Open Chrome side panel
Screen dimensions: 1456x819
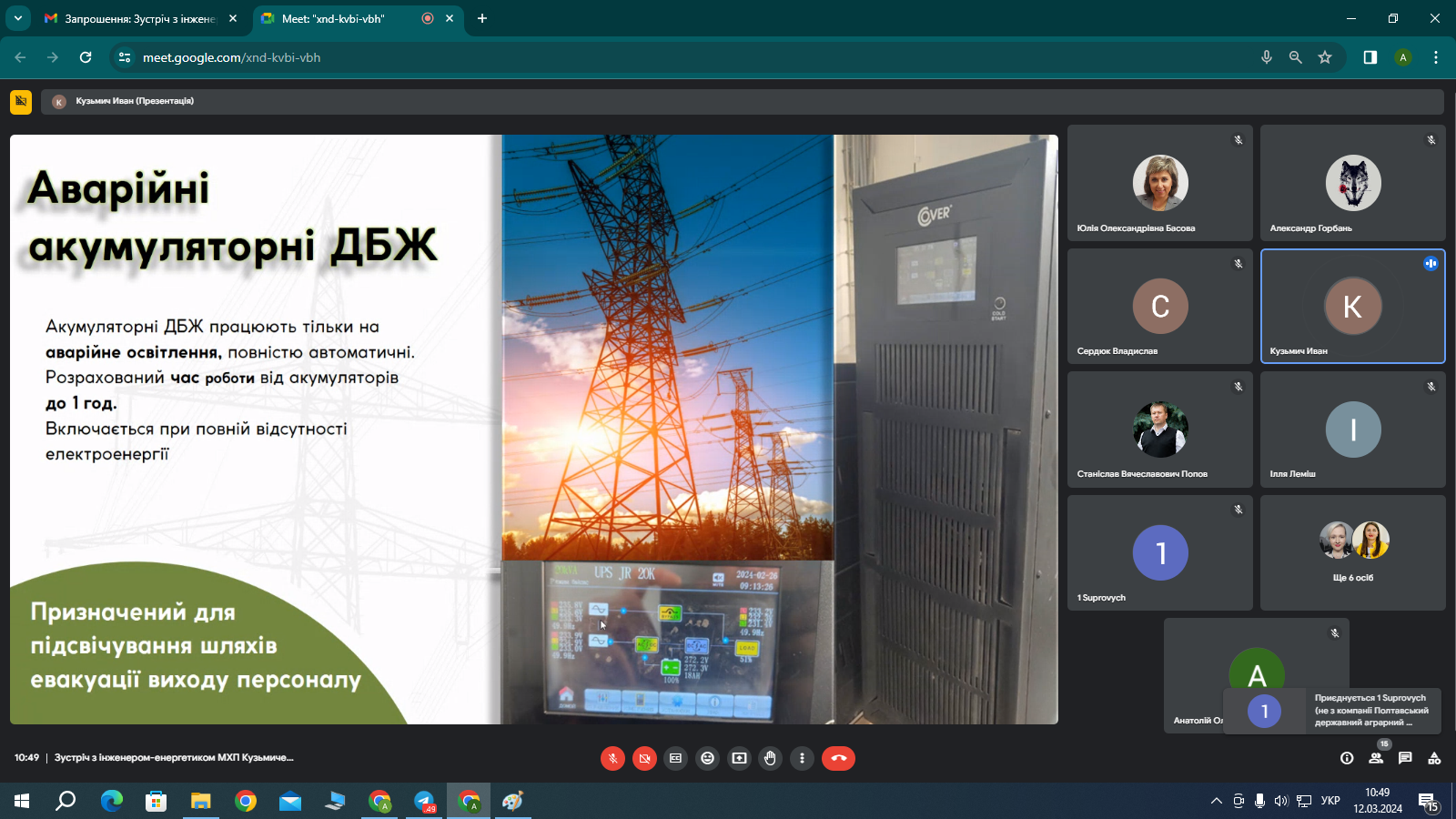click(1370, 57)
